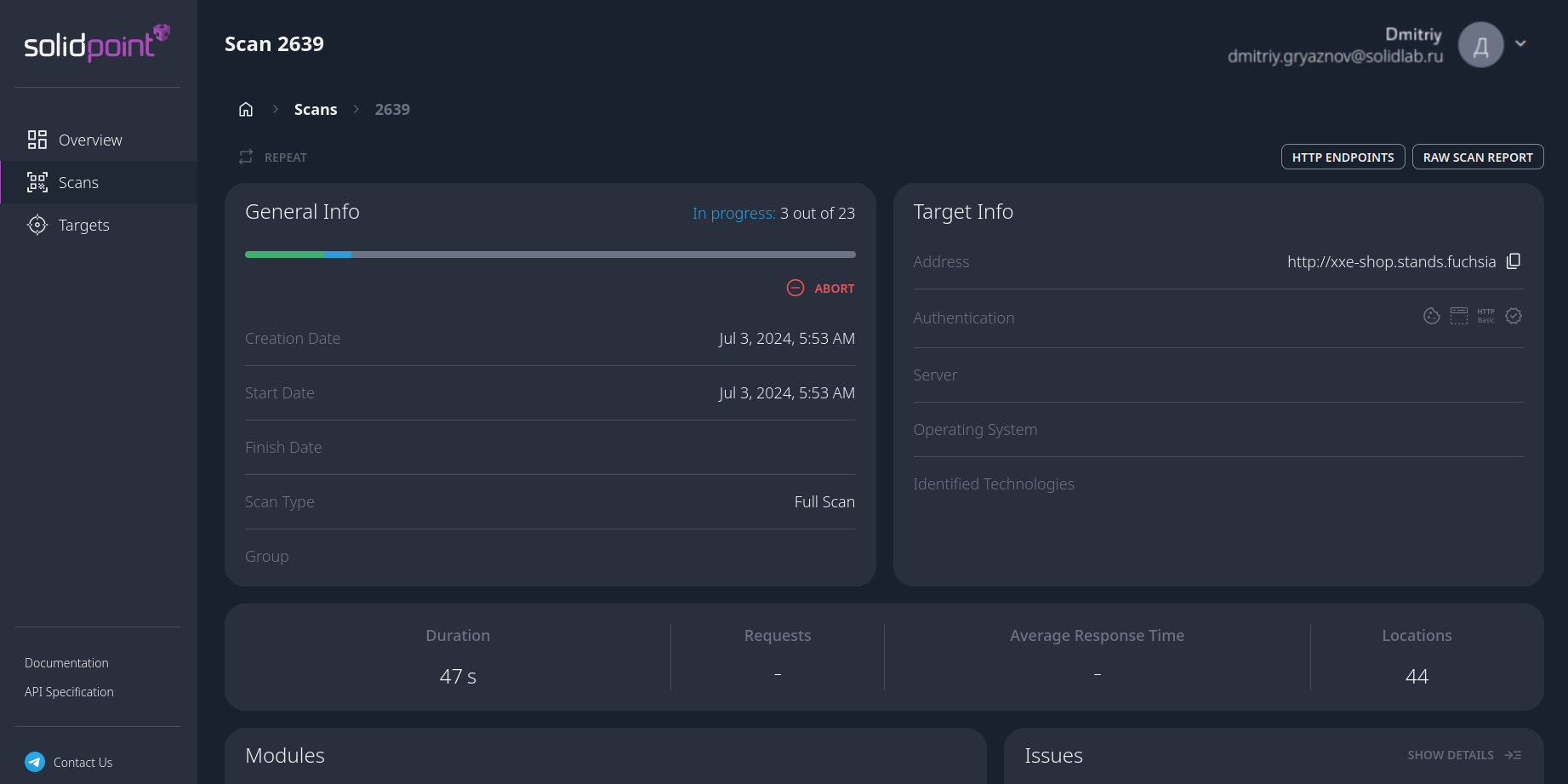Copy the target address to clipboard

click(x=1514, y=261)
